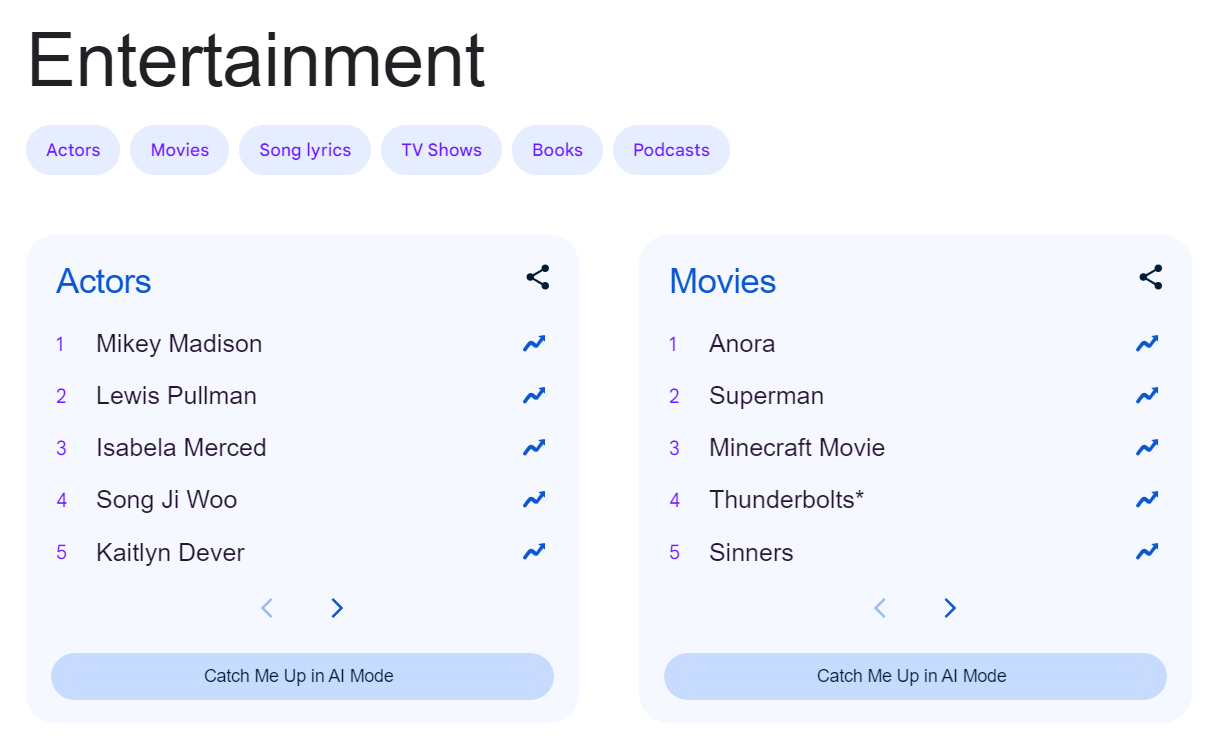Click trending arrow for Kaitlyn Dever
The image size is (1217, 740).
(534, 551)
